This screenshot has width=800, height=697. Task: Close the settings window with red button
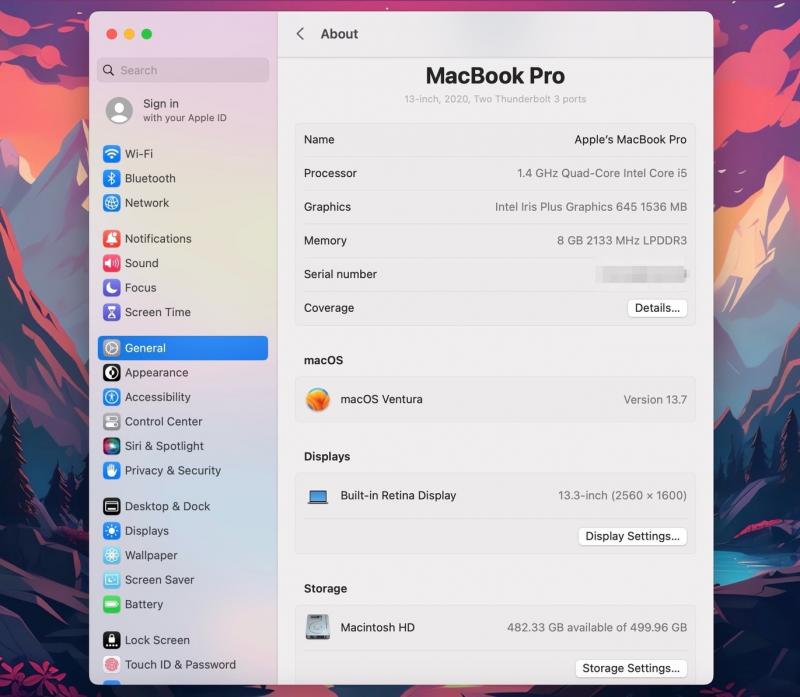[112, 34]
